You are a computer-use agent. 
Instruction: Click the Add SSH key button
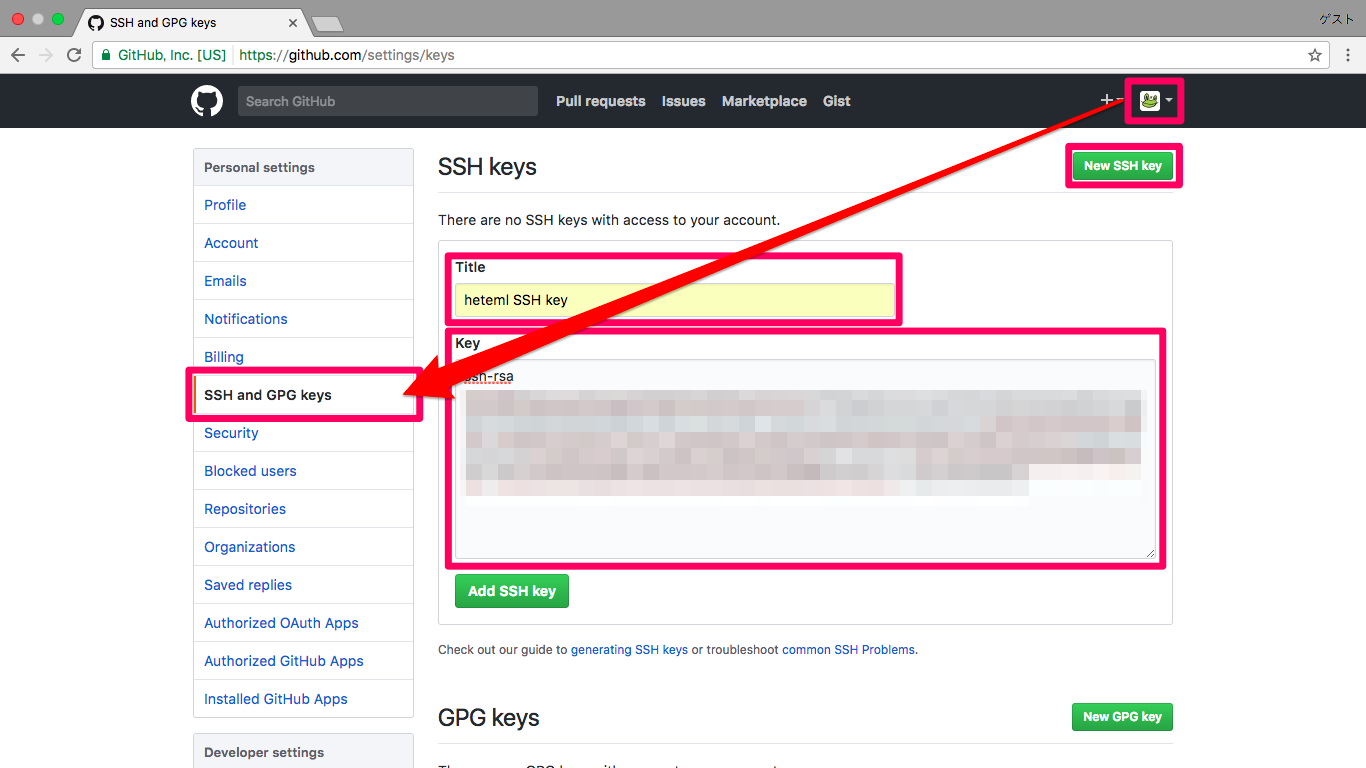click(511, 591)
